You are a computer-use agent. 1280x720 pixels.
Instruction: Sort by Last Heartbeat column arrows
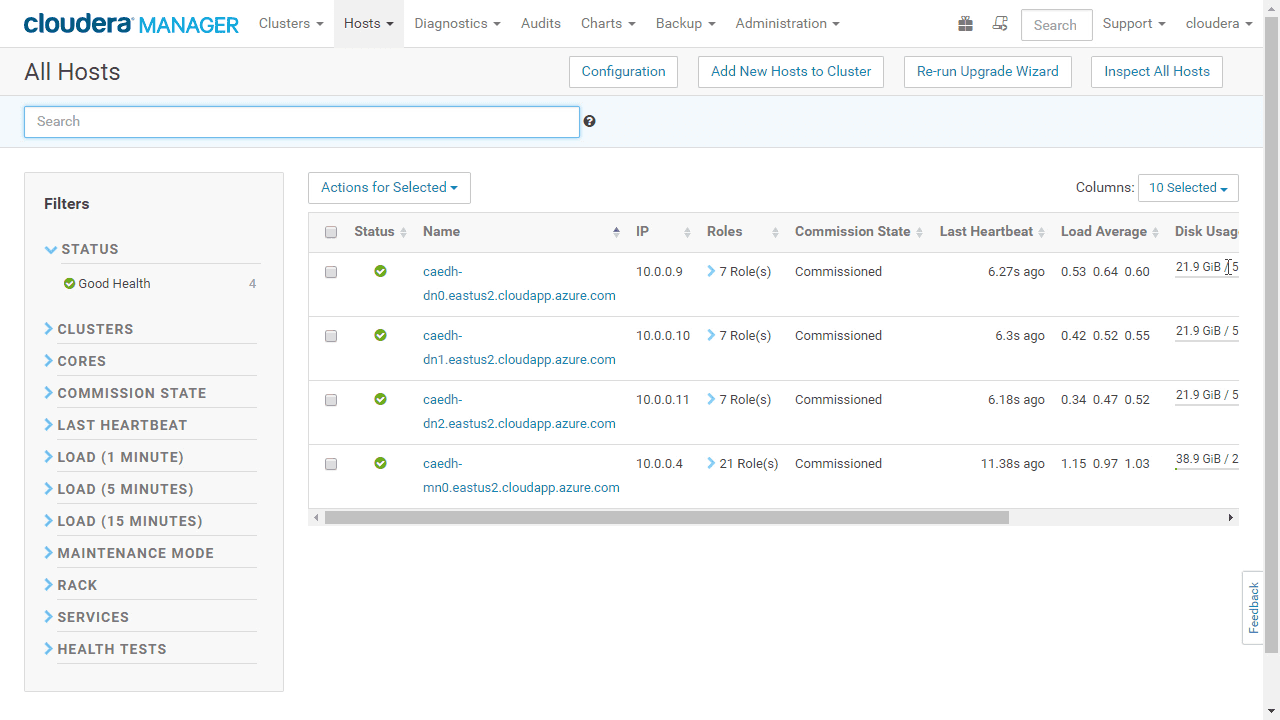tap(1041, 232)
